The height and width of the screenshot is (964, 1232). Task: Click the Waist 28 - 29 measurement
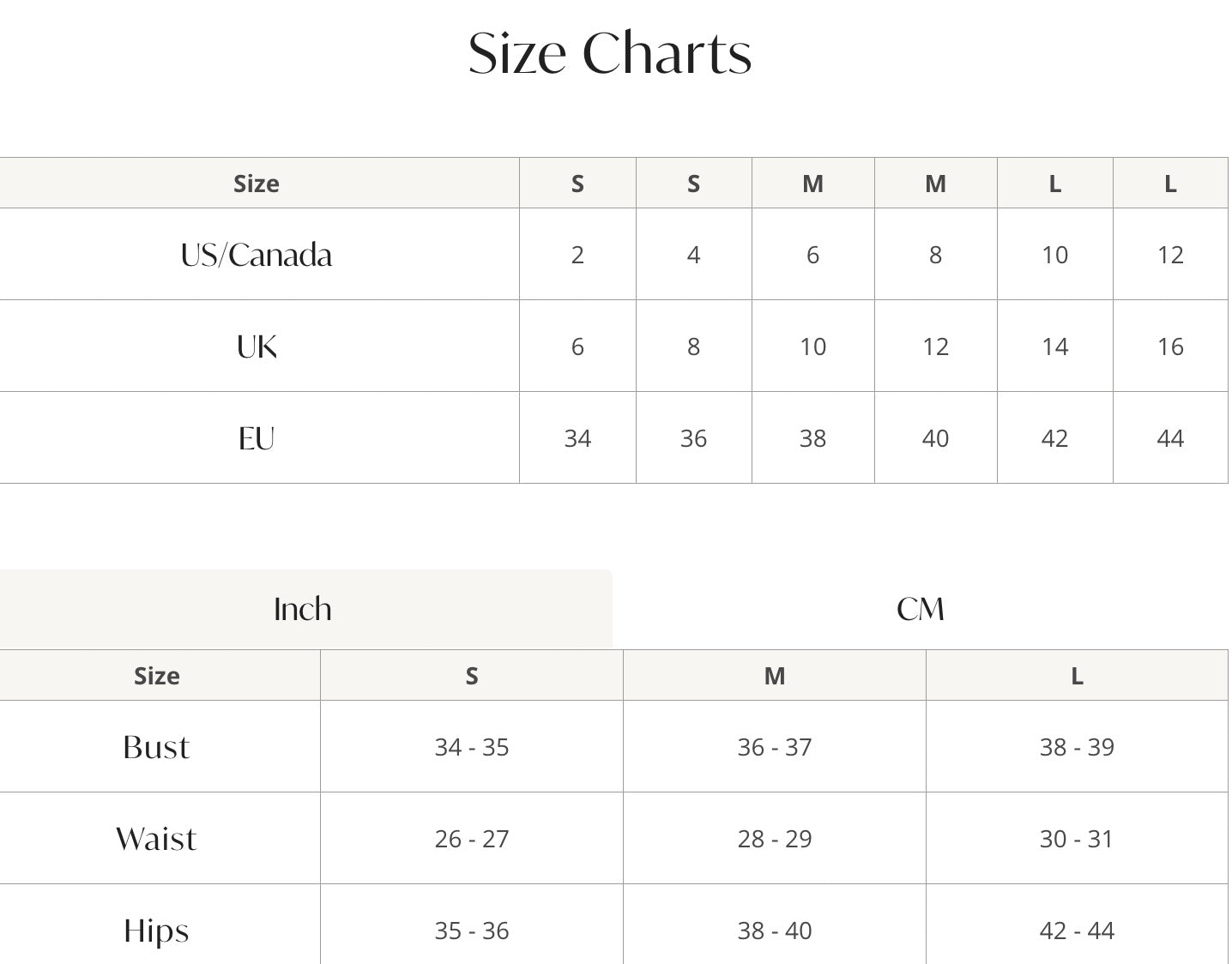(x=775, y=839)
